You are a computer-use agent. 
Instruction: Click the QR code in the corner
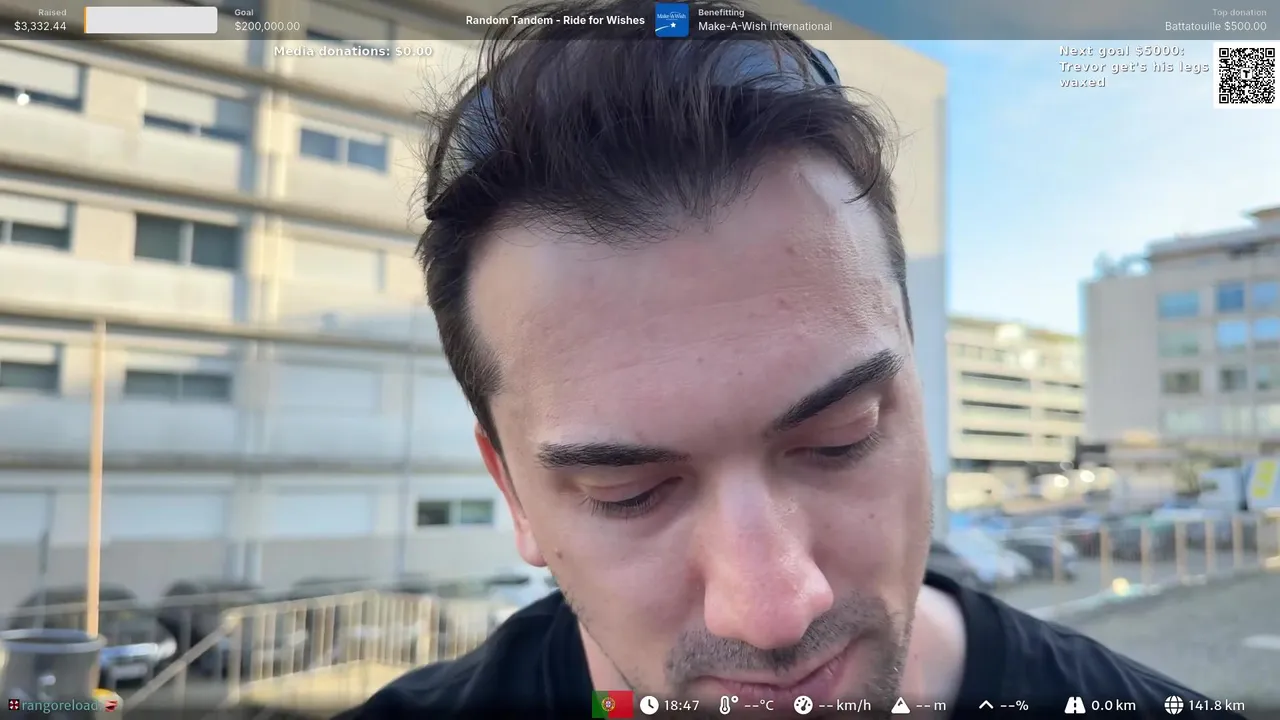click(1247, 75)
